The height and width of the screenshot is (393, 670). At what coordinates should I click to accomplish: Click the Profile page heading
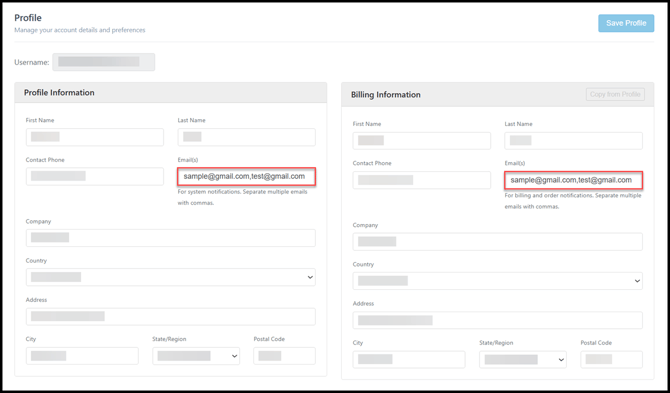pyautogui.click(x=28, y=18)
